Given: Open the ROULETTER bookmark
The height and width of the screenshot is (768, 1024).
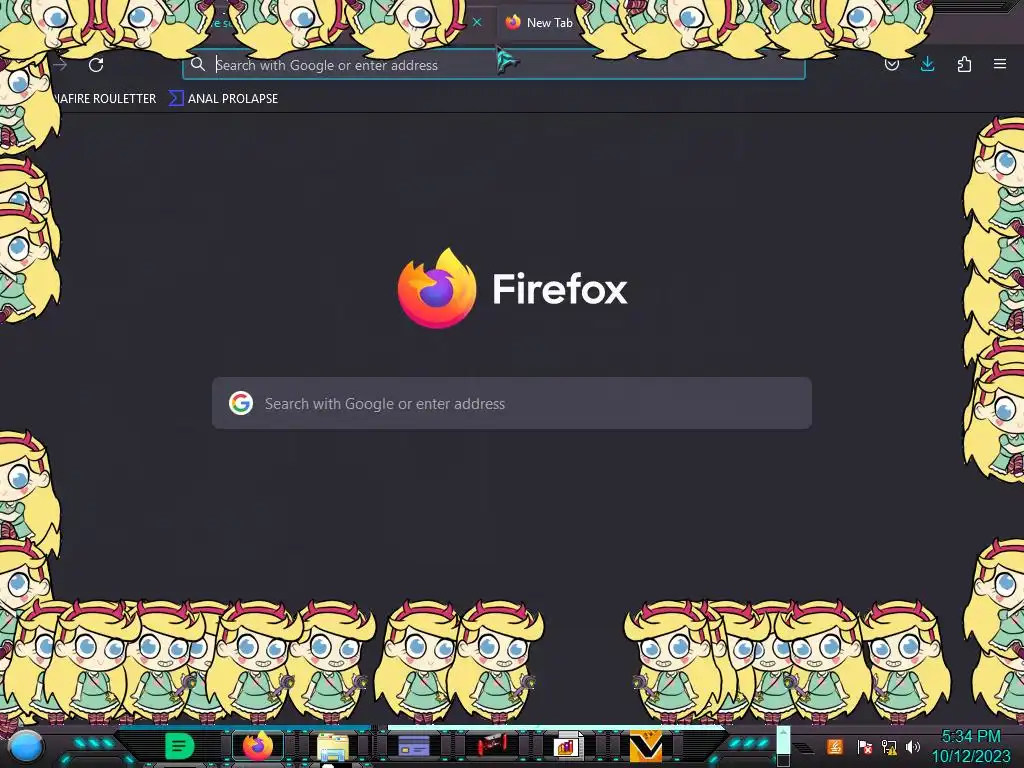Looking at the screenshot, I should point(106,99).
